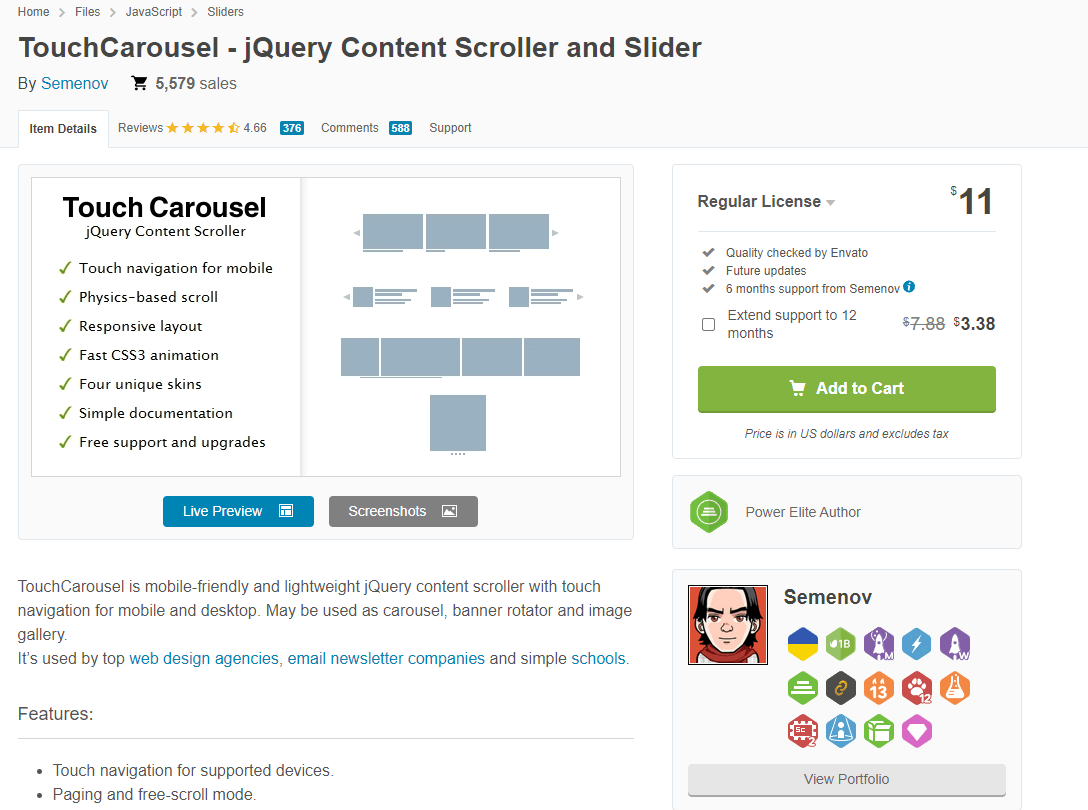1088x810 pixels.
Task: Click the Power Elite Author hexagon badge
Action: (708, 512)
